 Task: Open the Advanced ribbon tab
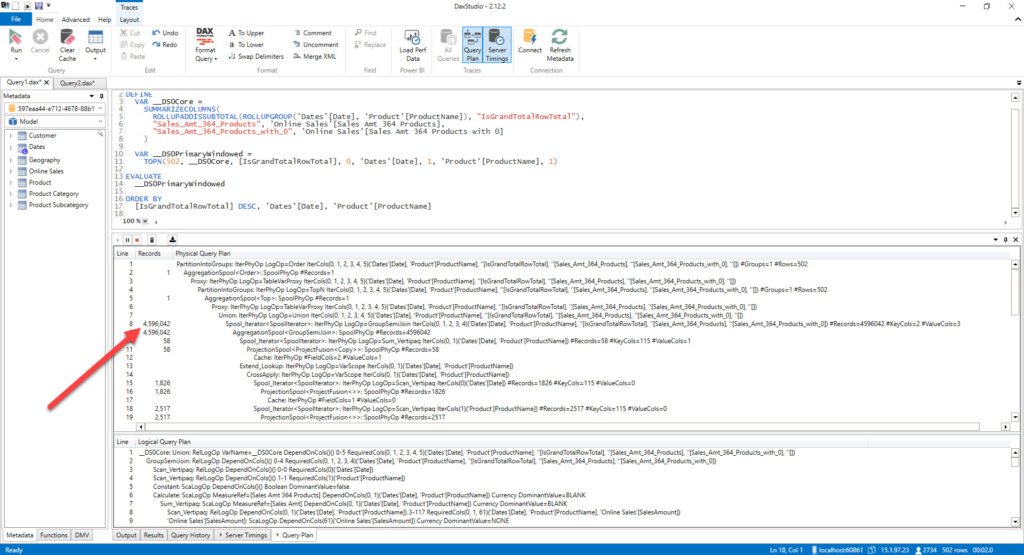coord(76,20)
